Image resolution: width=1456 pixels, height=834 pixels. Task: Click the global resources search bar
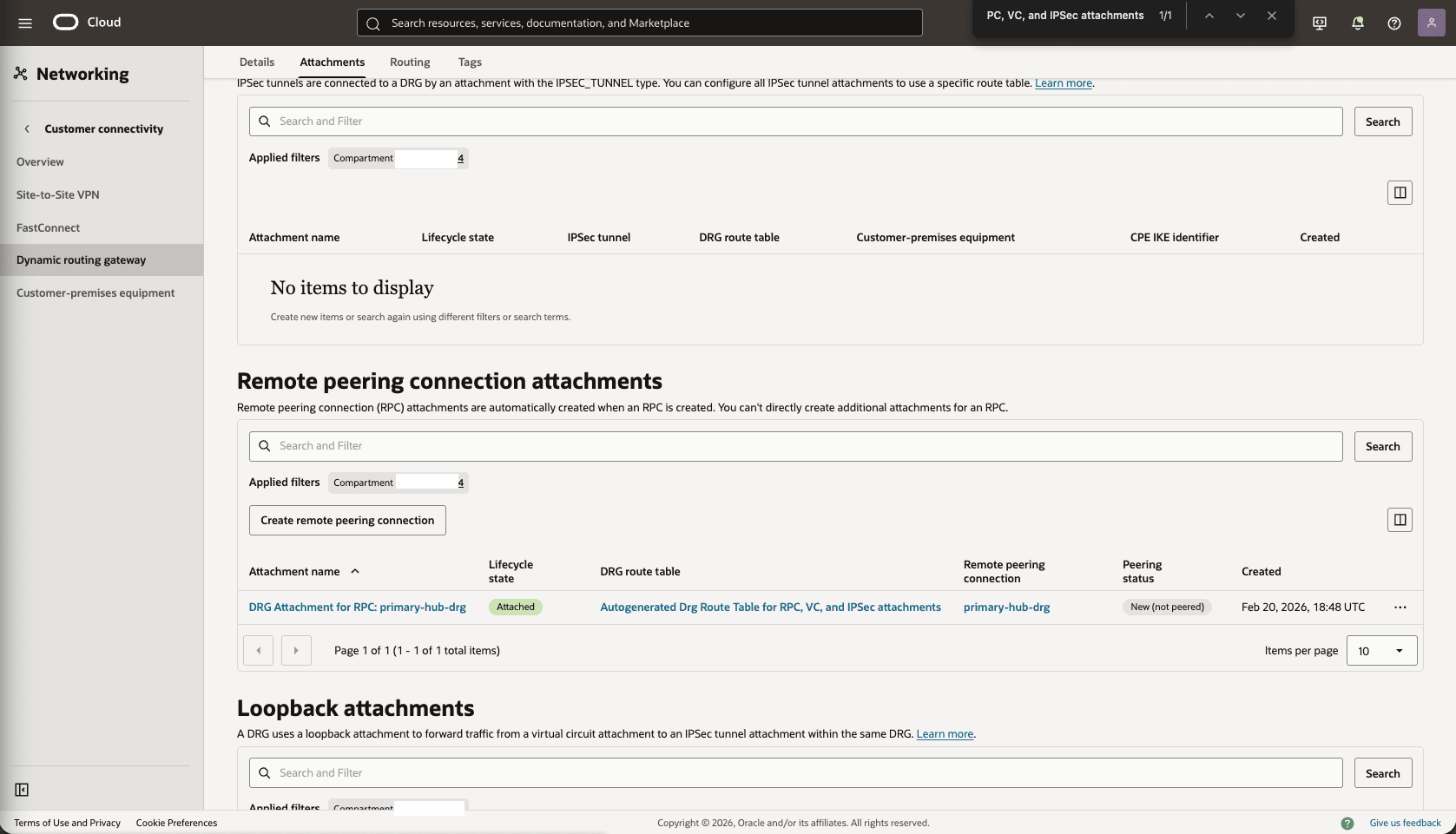639,23
